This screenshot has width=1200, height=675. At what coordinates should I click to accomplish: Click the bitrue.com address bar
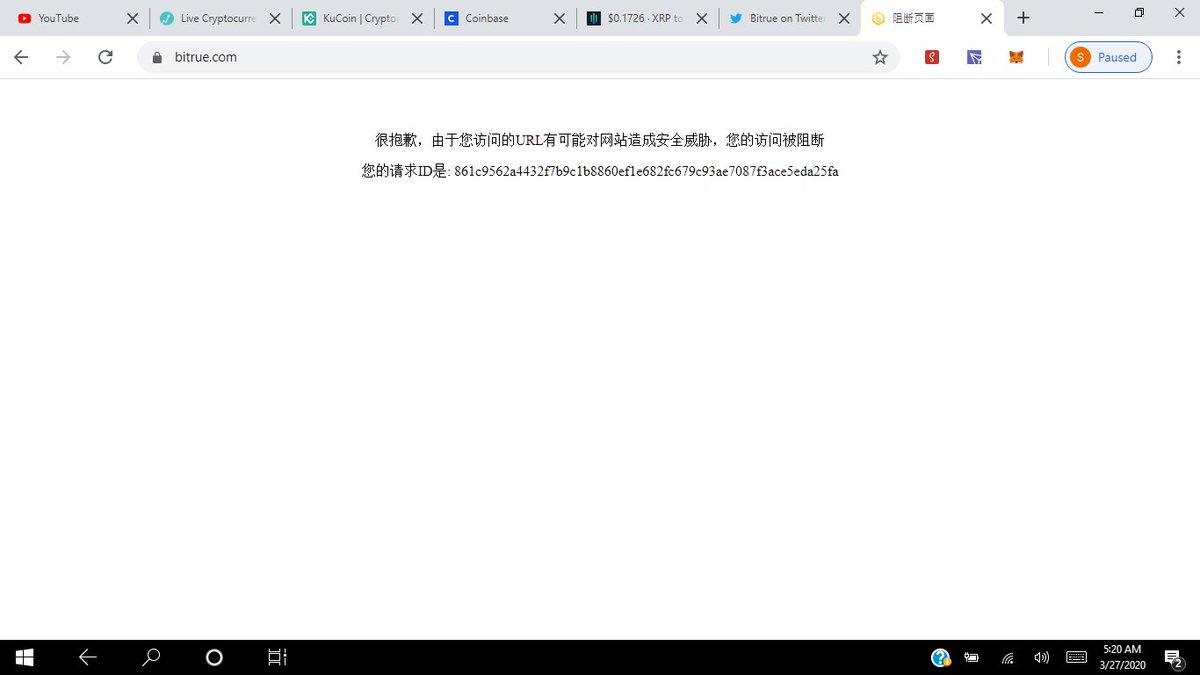(518, 57)
